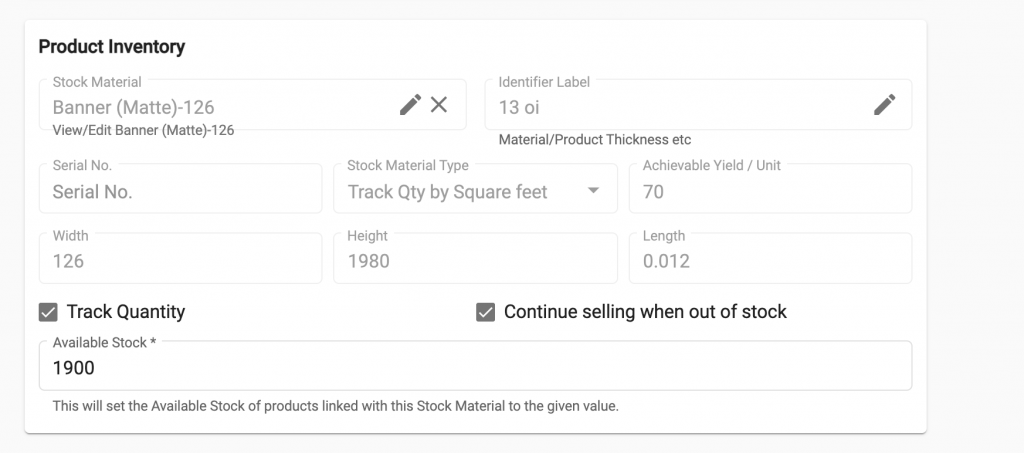Select the Height field showing 1980
The image size is (1024, 453).
475,261
